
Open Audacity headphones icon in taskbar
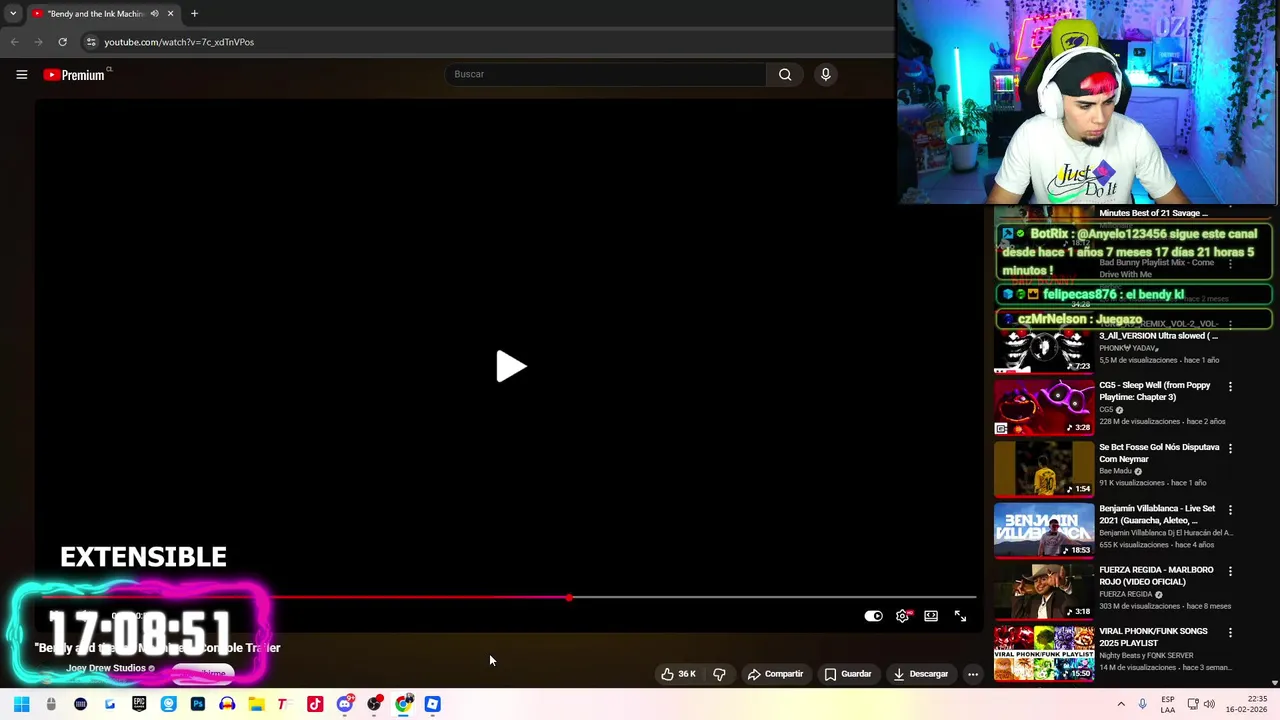(227, 704)
